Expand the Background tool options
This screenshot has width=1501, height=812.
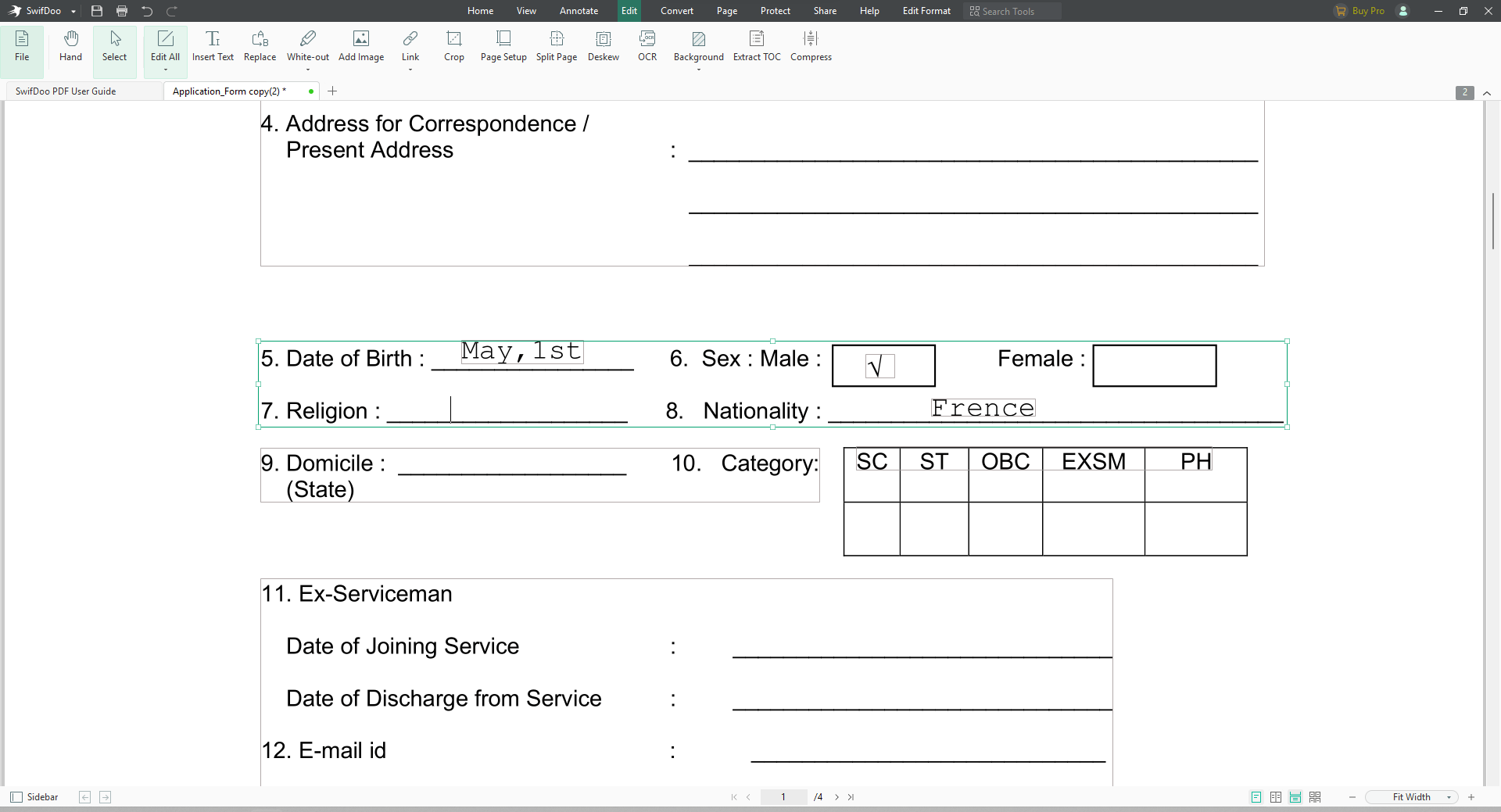coord(698,69)
